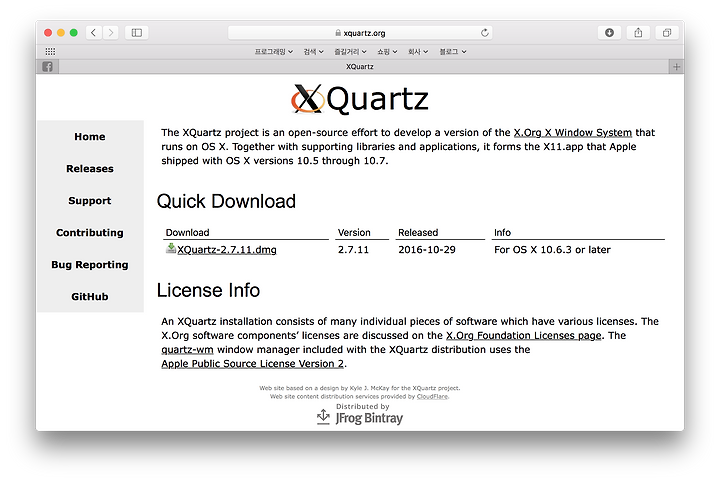Open the Share button in toolbar
The image size is (720, 482).
click(x=638, y=33)
